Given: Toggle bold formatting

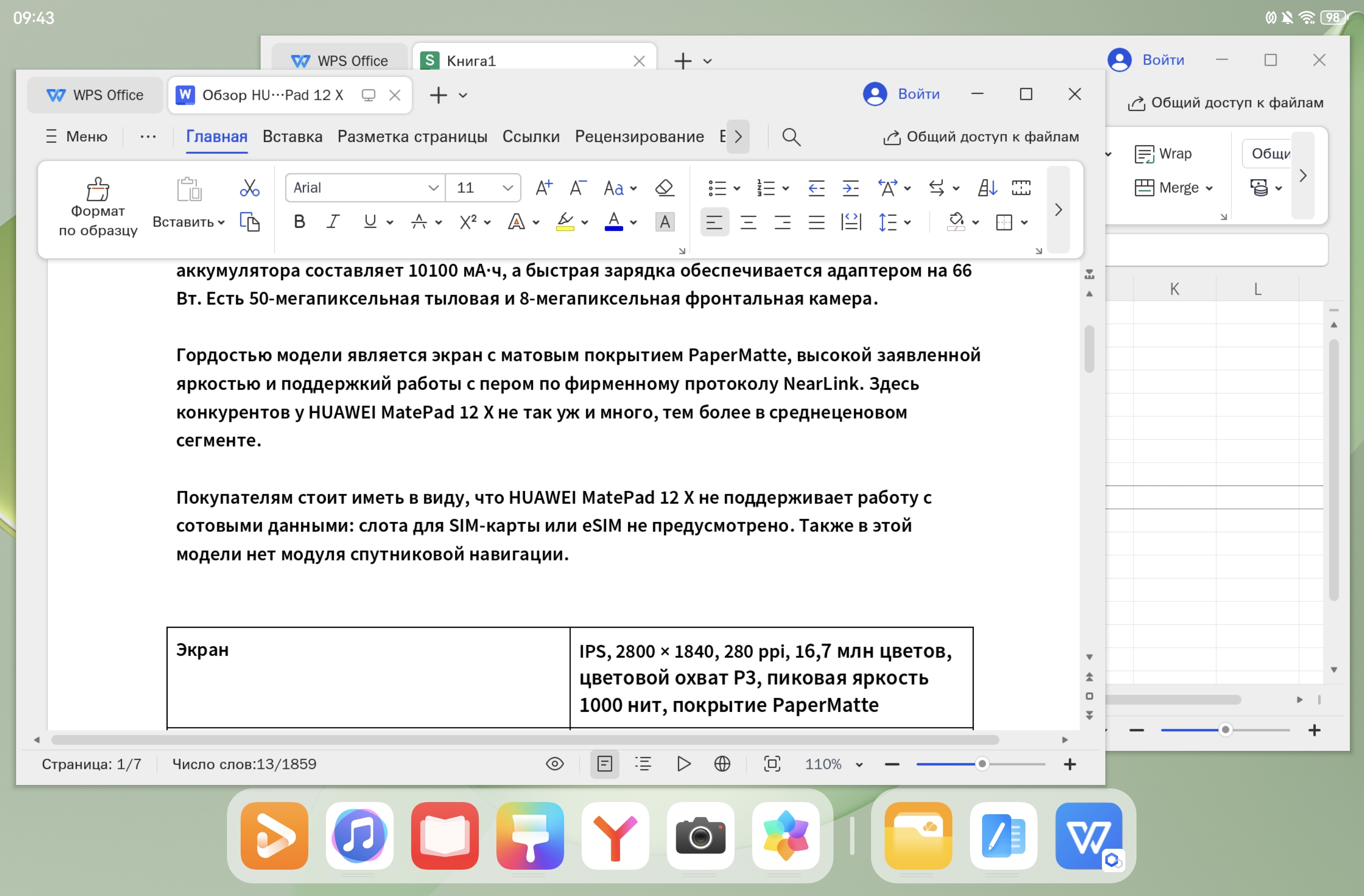Looking at the screenshot, I should (299, 222).
